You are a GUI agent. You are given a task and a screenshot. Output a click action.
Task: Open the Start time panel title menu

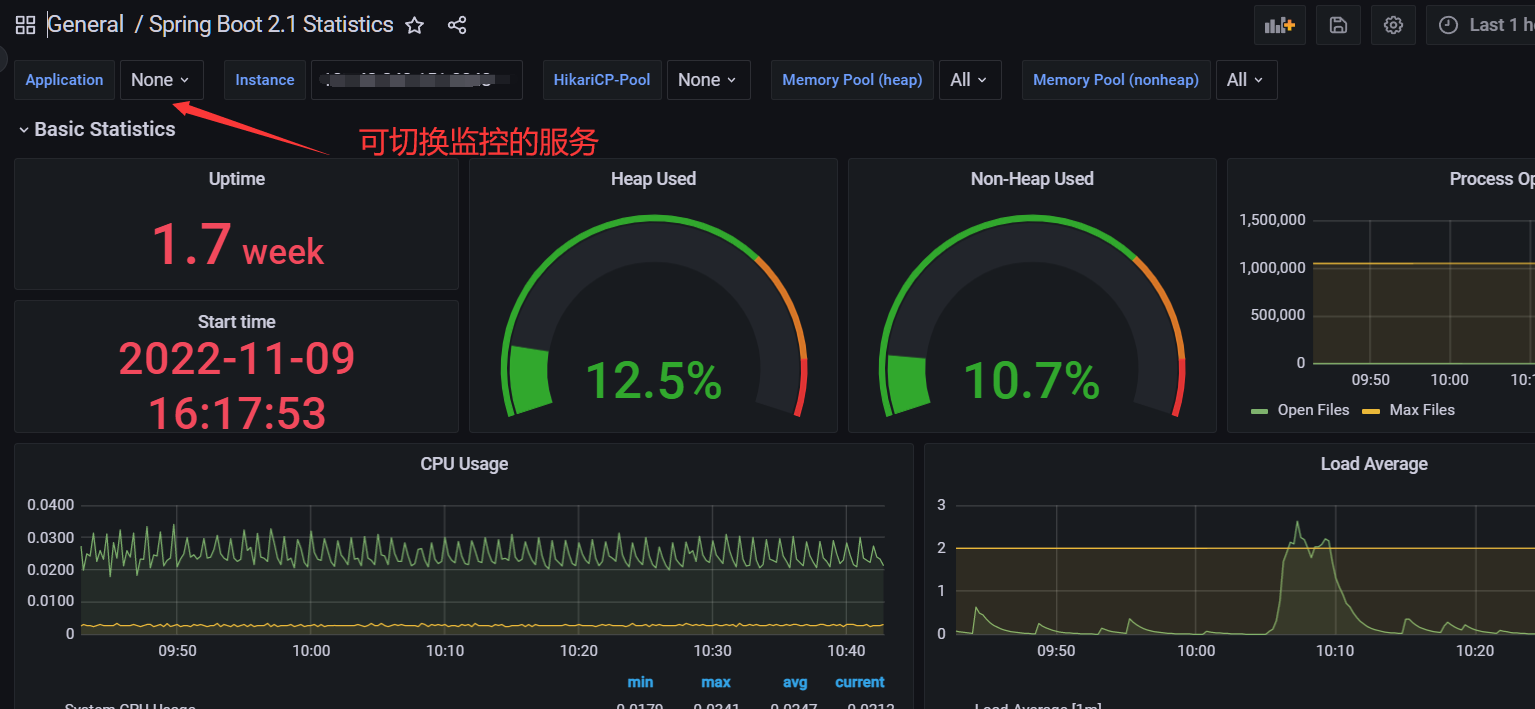[x=237, y=322]
